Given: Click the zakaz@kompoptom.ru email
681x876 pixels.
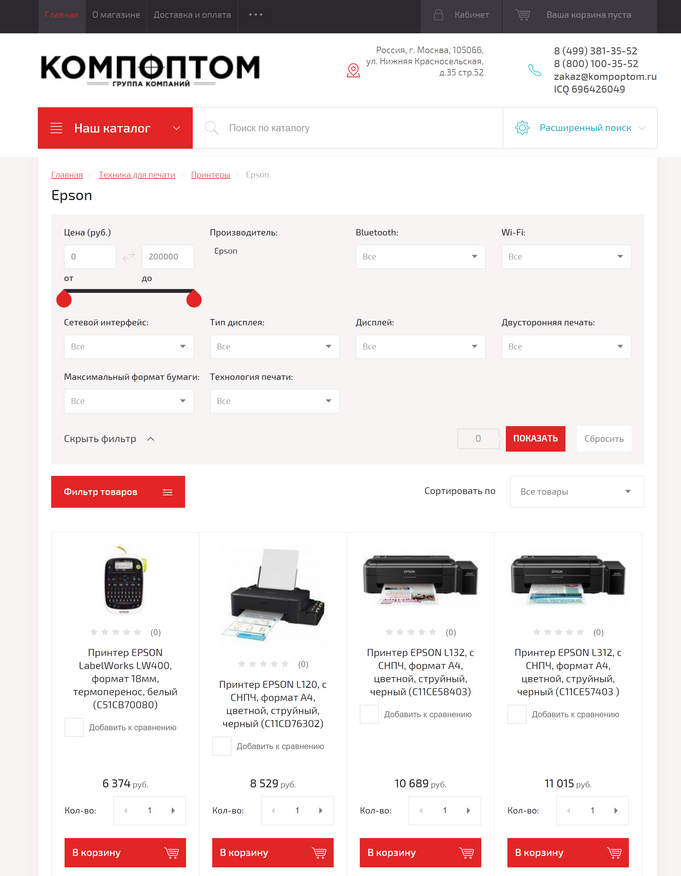Looking at the screenshot, I should 605,77.
